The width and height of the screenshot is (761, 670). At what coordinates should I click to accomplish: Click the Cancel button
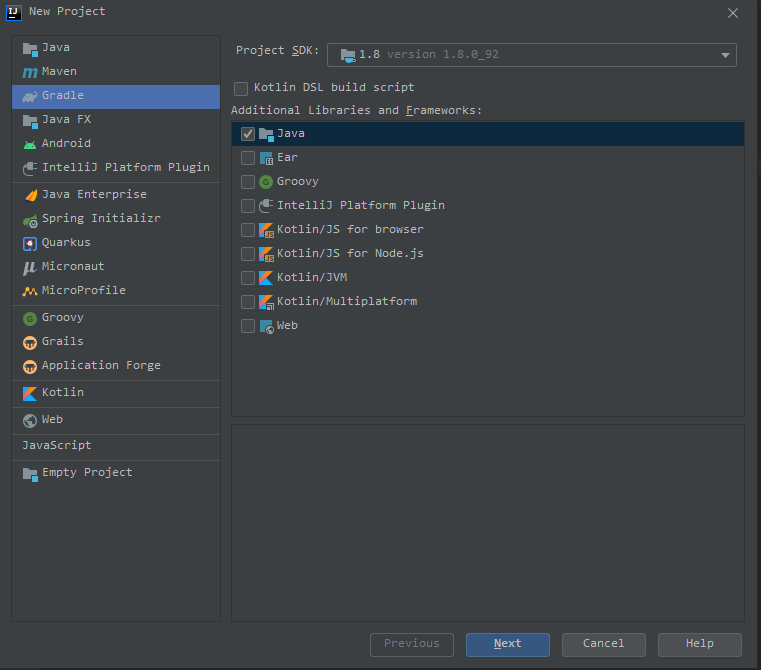(x=603, y=644)
